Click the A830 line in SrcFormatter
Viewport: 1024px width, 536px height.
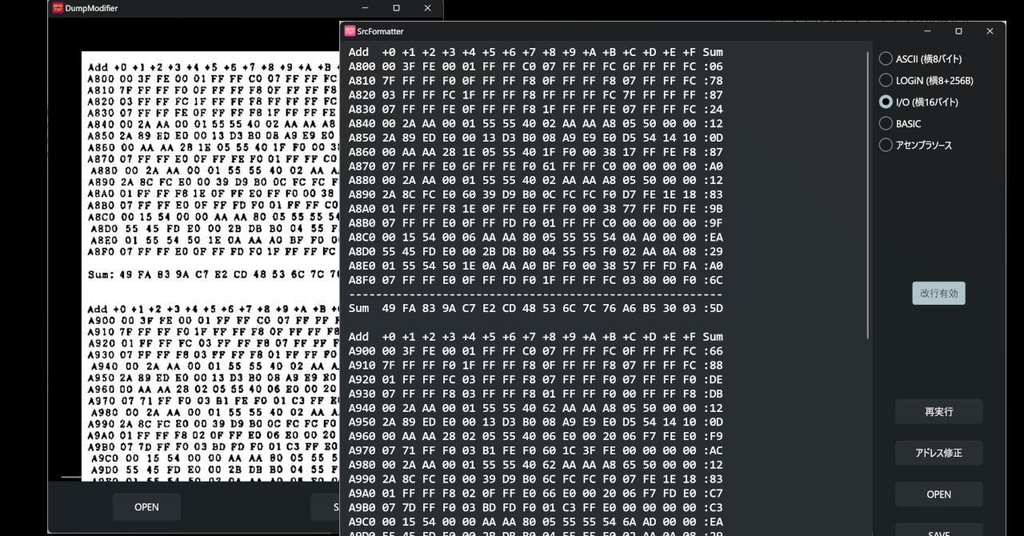tap(536, 109)
